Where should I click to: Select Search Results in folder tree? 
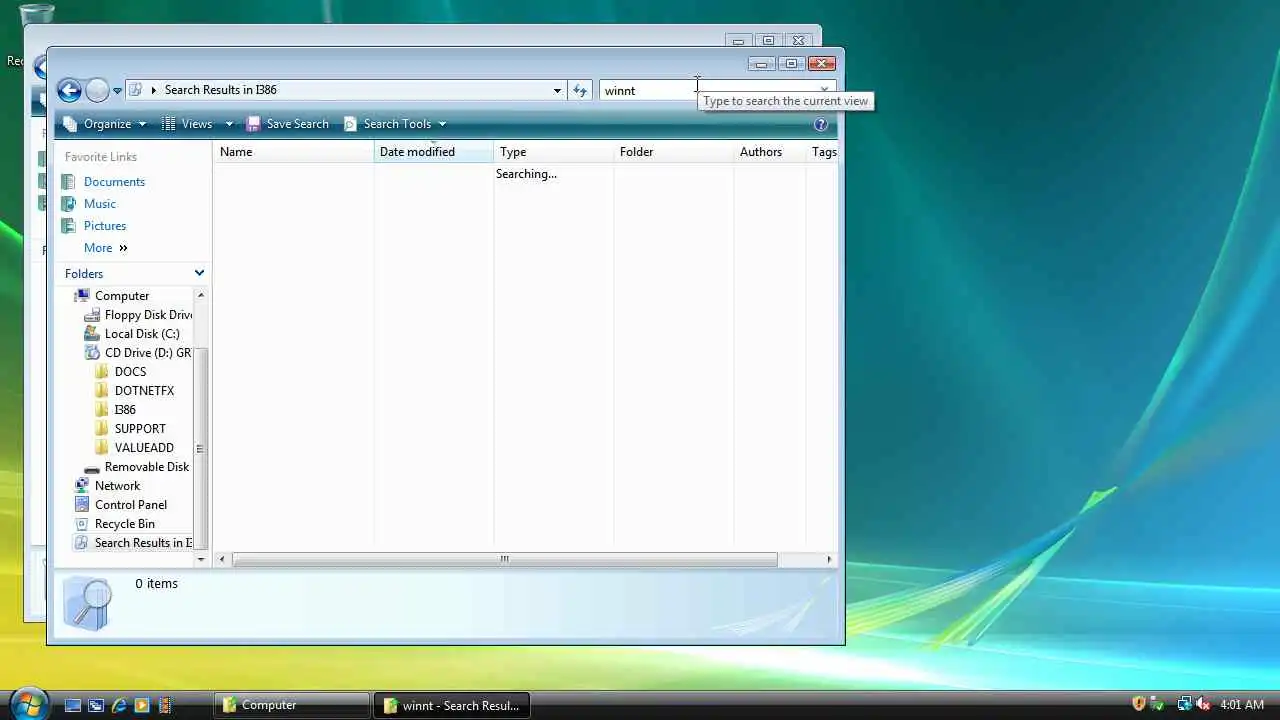144,543
